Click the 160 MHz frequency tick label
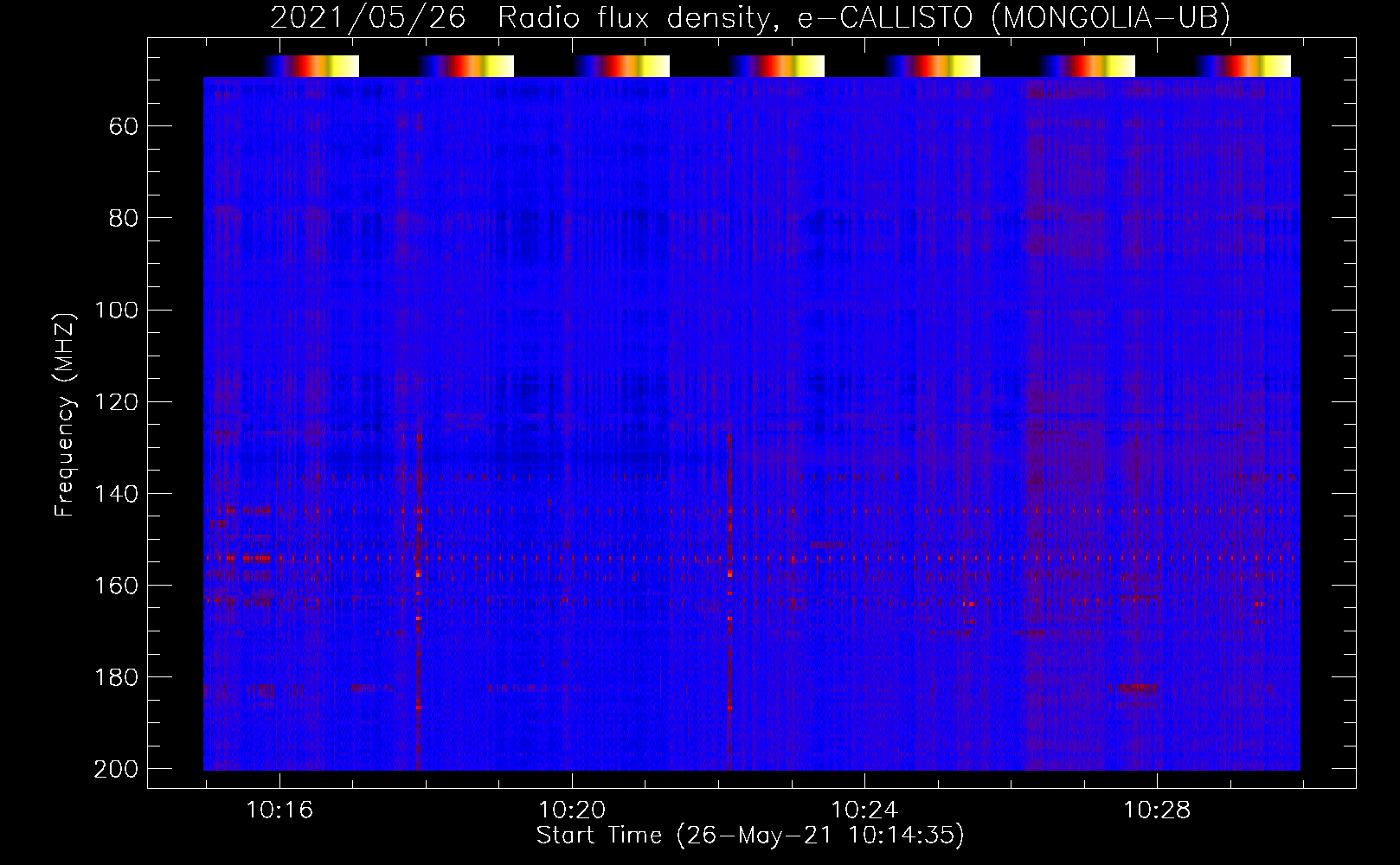The height and width of the screenshot is (865, 1400). (116, 586)
